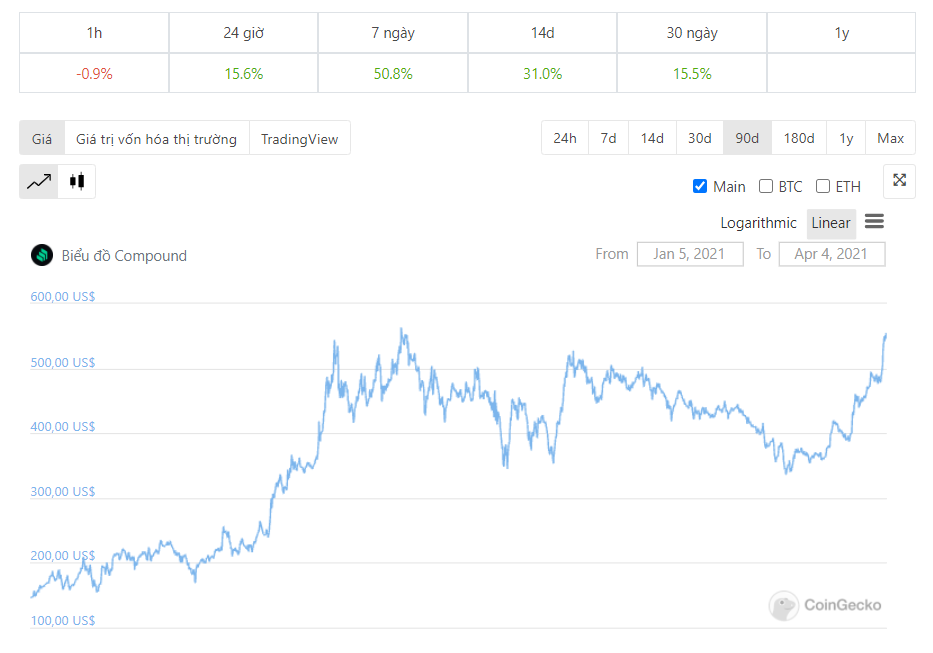The image size is (933, 653).
Task: Click the -0.9% 1h change value
Action: pos(94,74)
